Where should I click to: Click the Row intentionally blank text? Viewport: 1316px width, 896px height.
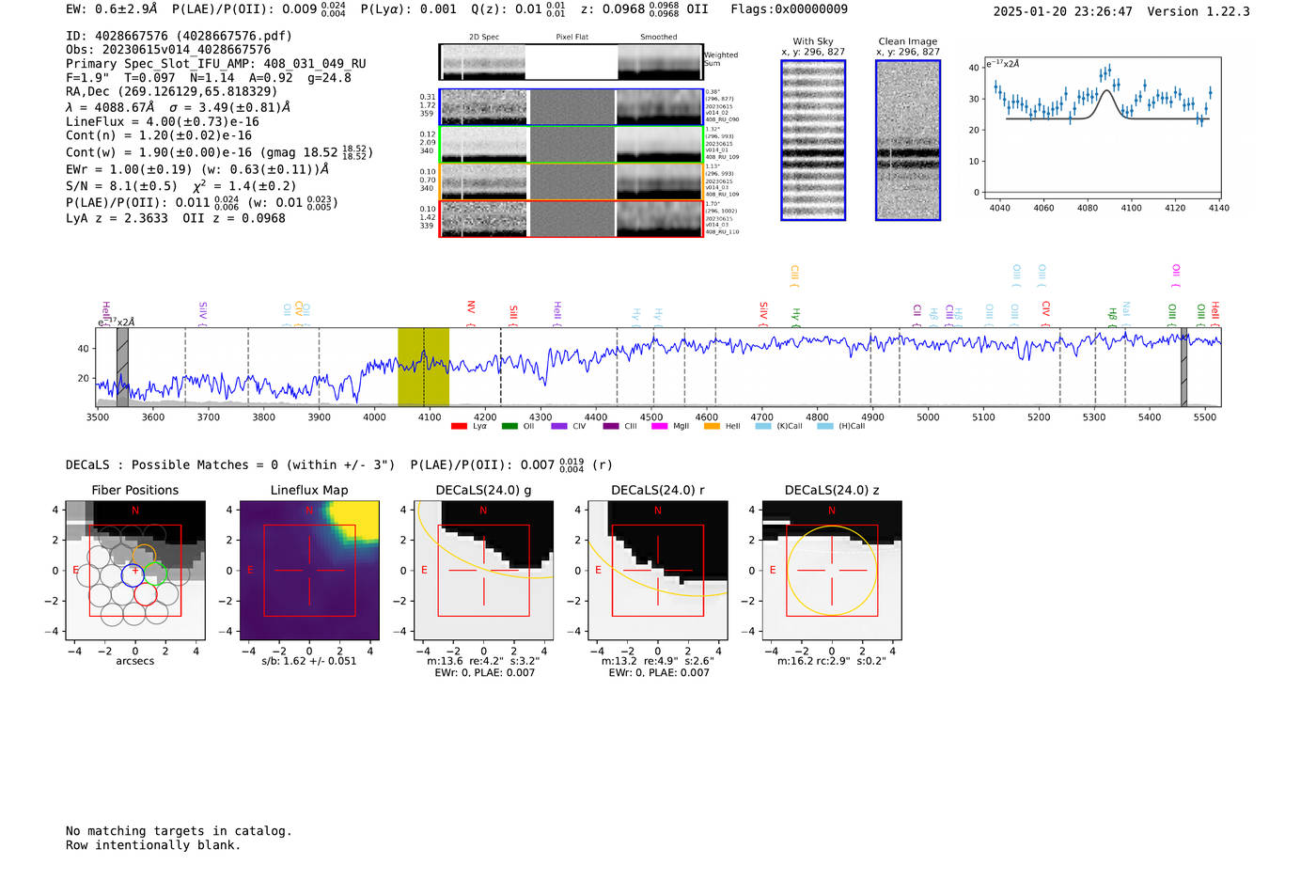click(153, 845)
